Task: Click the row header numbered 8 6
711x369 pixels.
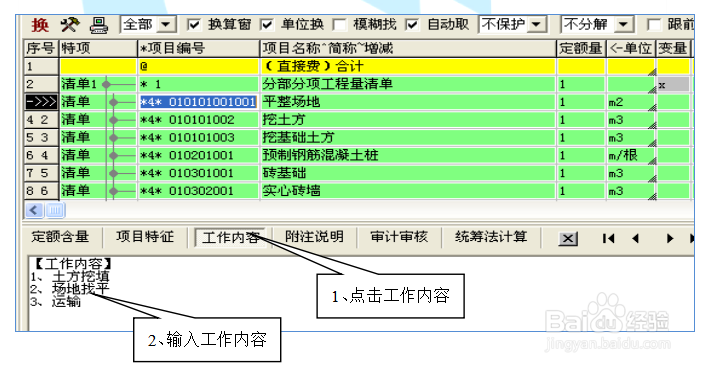Action: pyautogui.click(x=41, y=190)
